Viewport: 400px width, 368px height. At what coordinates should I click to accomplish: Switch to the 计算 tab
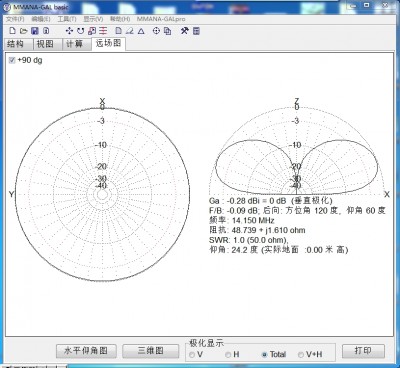click(74, 44)
